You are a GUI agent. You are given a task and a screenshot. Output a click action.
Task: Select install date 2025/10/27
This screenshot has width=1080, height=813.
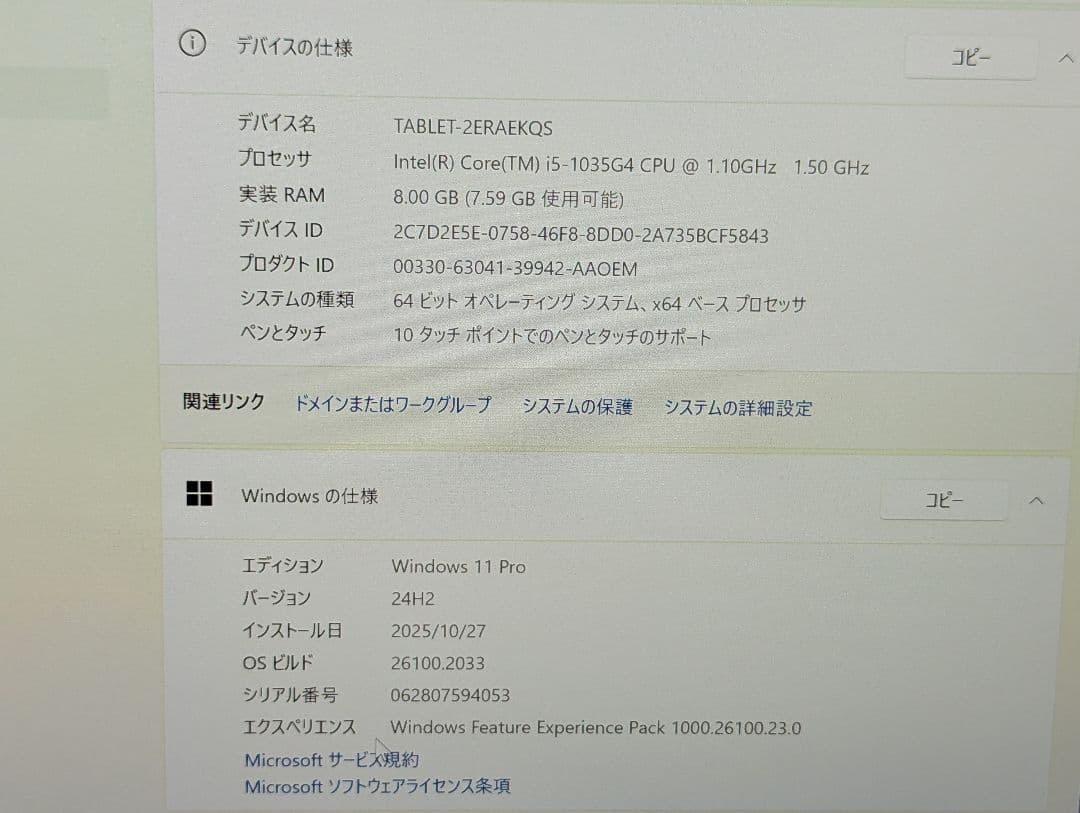point(438,631)
